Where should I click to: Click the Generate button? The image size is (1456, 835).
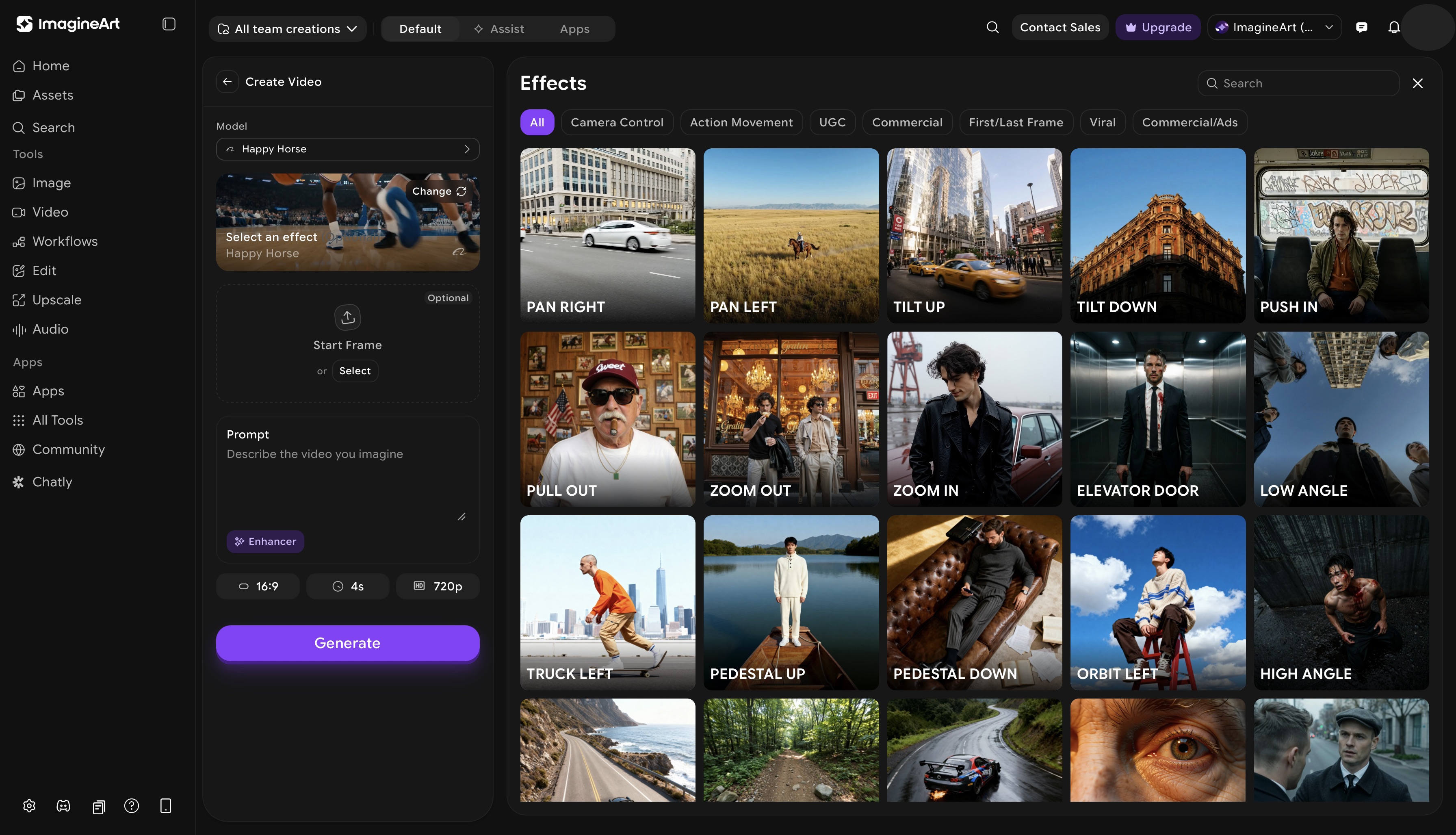tap(347, 643)
